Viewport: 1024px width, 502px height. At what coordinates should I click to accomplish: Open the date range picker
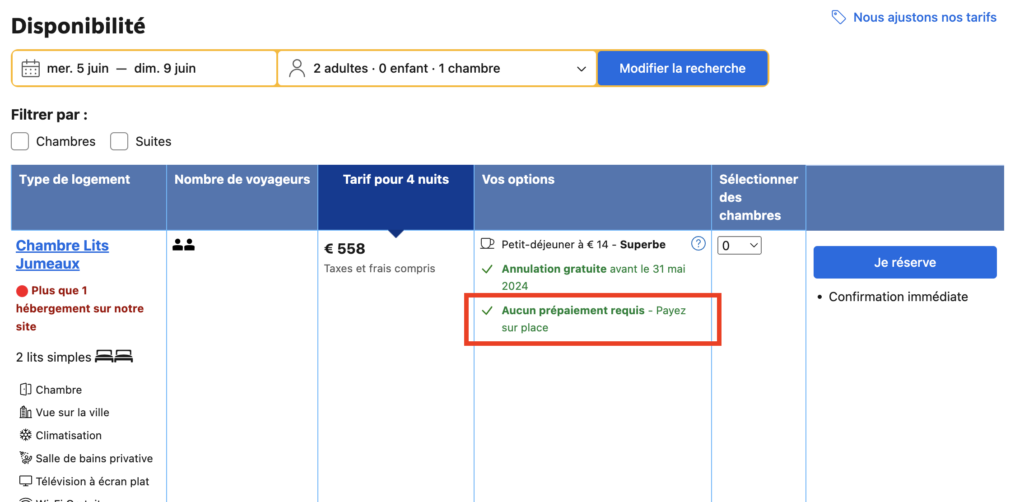145,69
